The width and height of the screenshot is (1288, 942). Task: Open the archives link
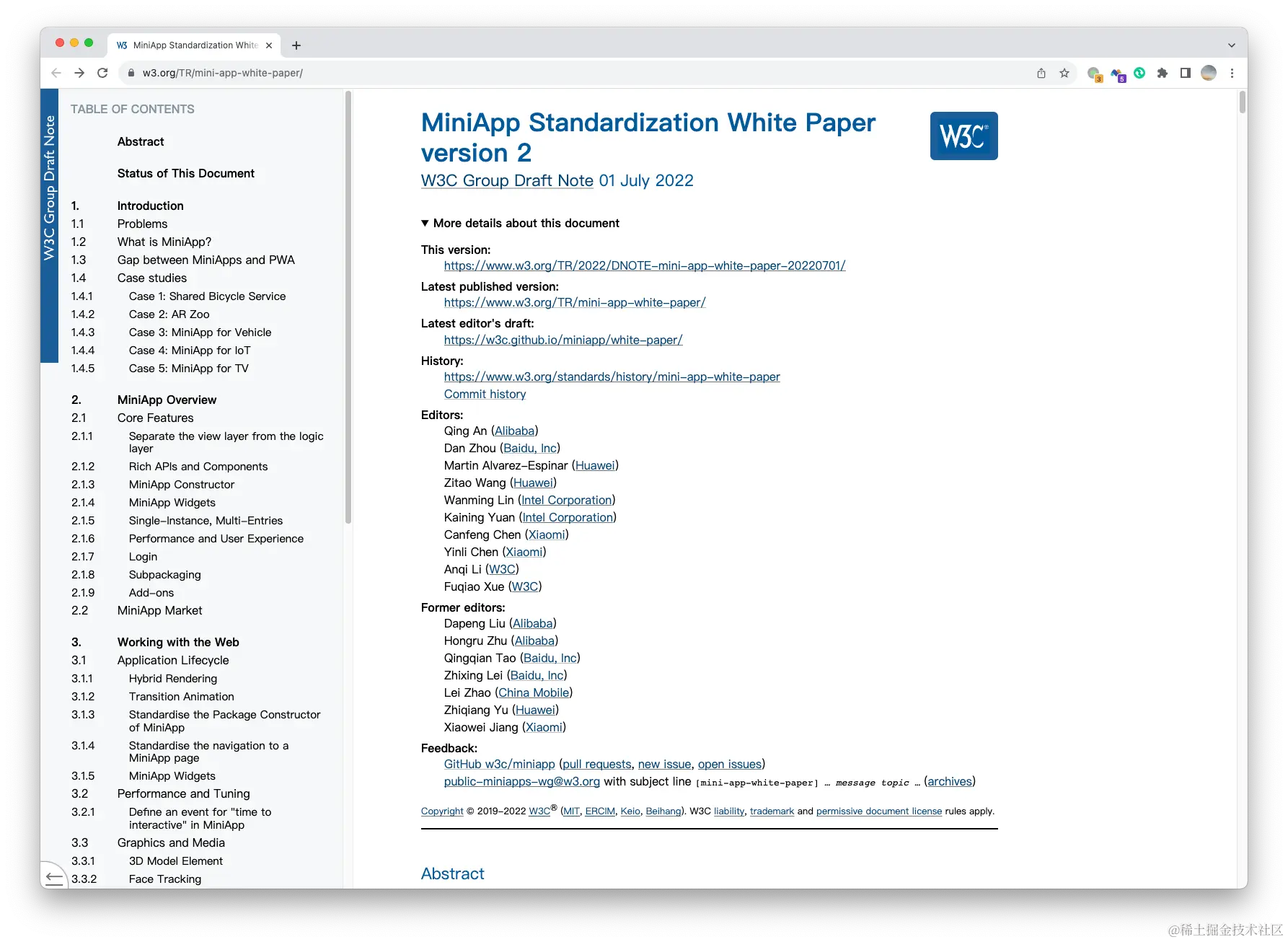(x=950, y=782)
